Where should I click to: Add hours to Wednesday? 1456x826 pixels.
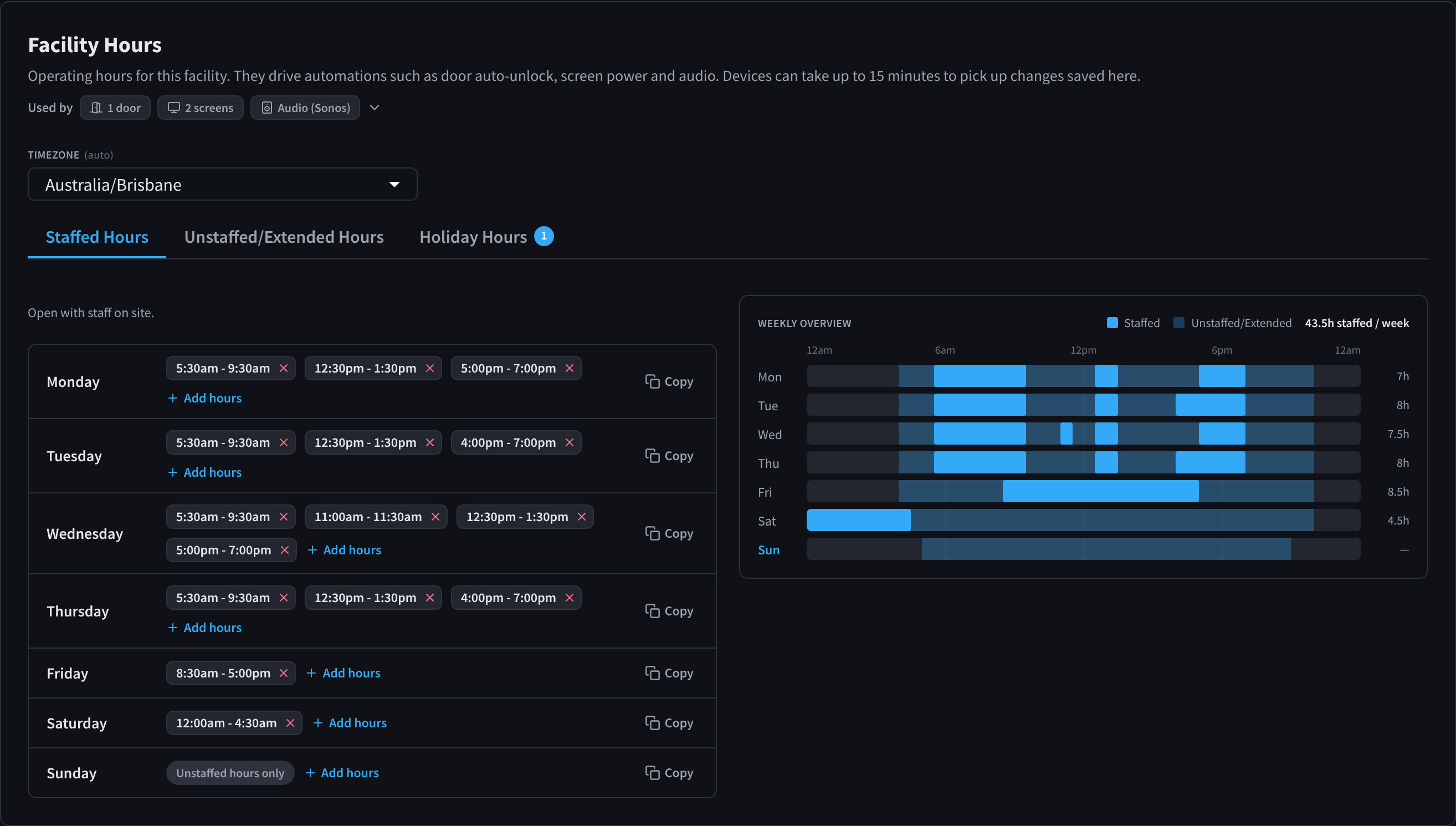click(344, 550)
